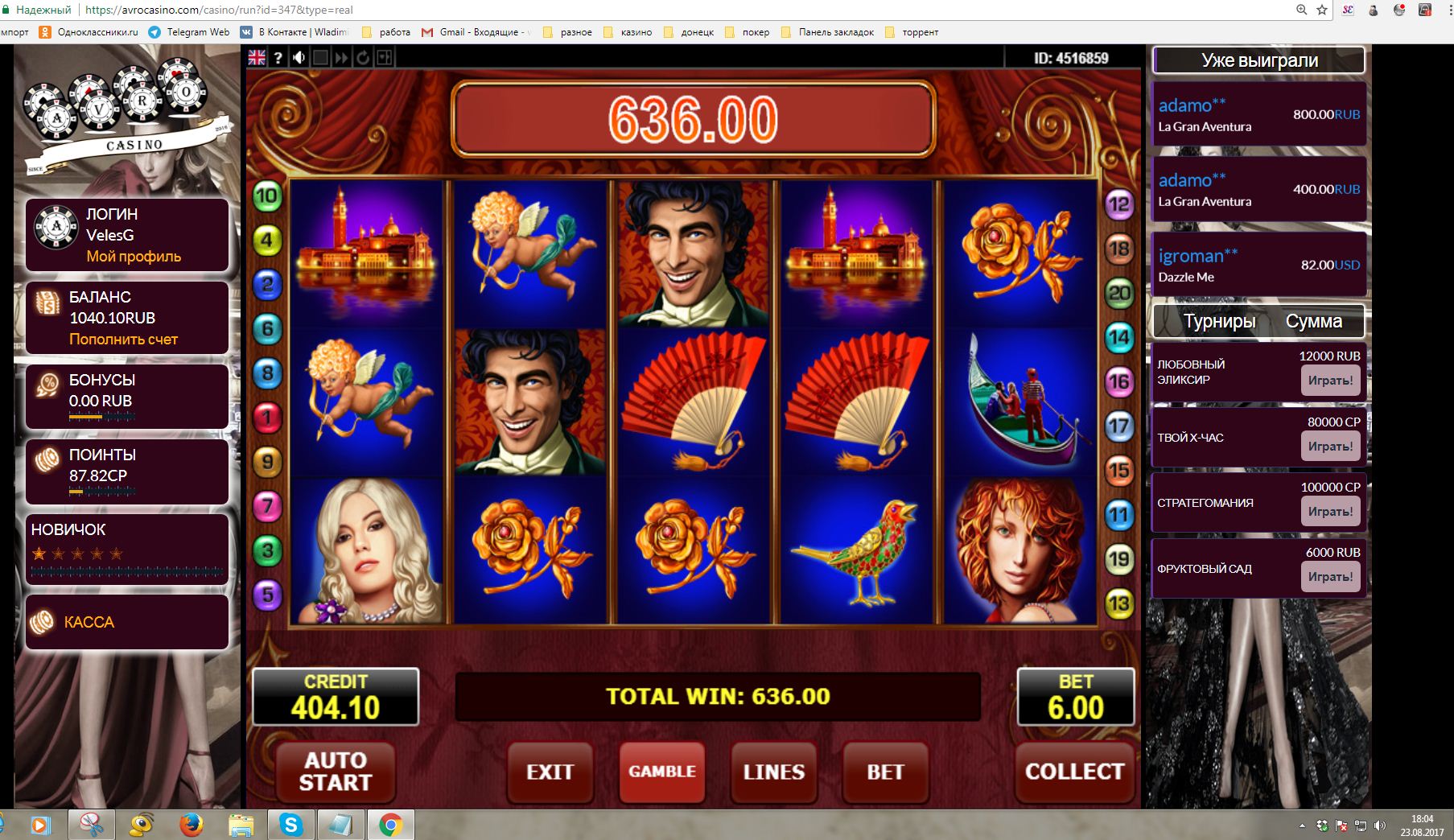Collect winnings with COLLECT button
This screenshot has width=1454, height=840.
point(1074,772)
